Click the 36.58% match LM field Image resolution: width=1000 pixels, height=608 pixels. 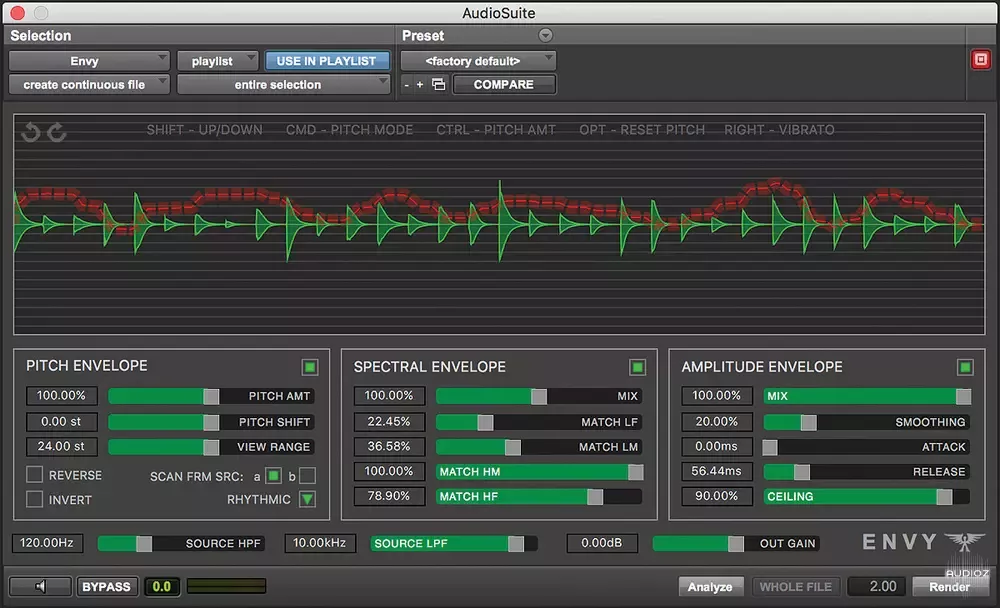click(x=389, y=447)
